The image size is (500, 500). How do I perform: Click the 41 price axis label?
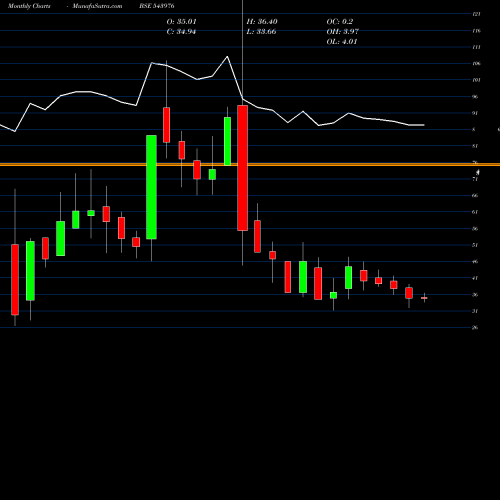coord(475,278)
